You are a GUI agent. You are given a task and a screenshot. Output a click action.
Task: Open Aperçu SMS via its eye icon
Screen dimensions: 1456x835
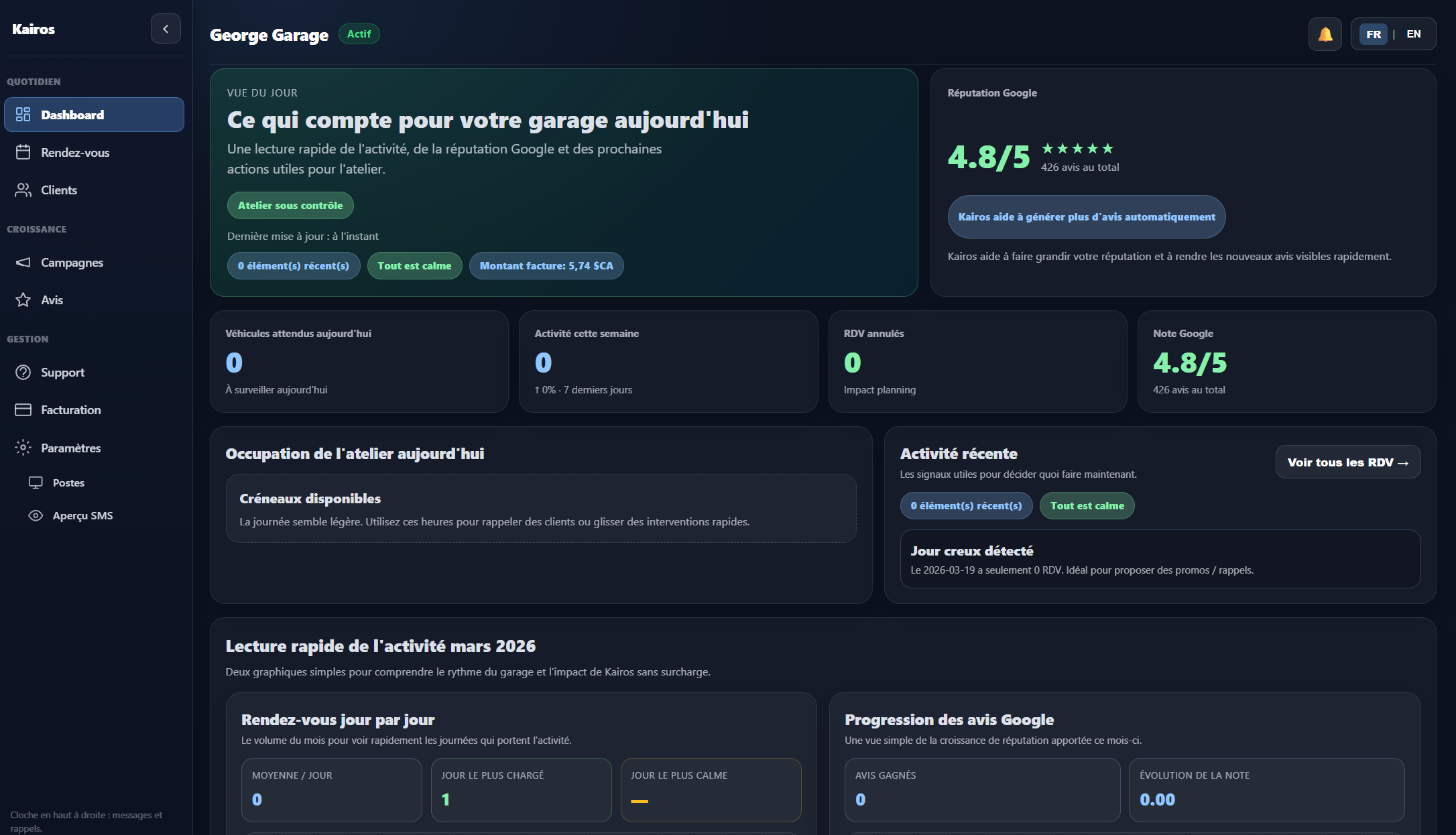(x=35, y=515)
